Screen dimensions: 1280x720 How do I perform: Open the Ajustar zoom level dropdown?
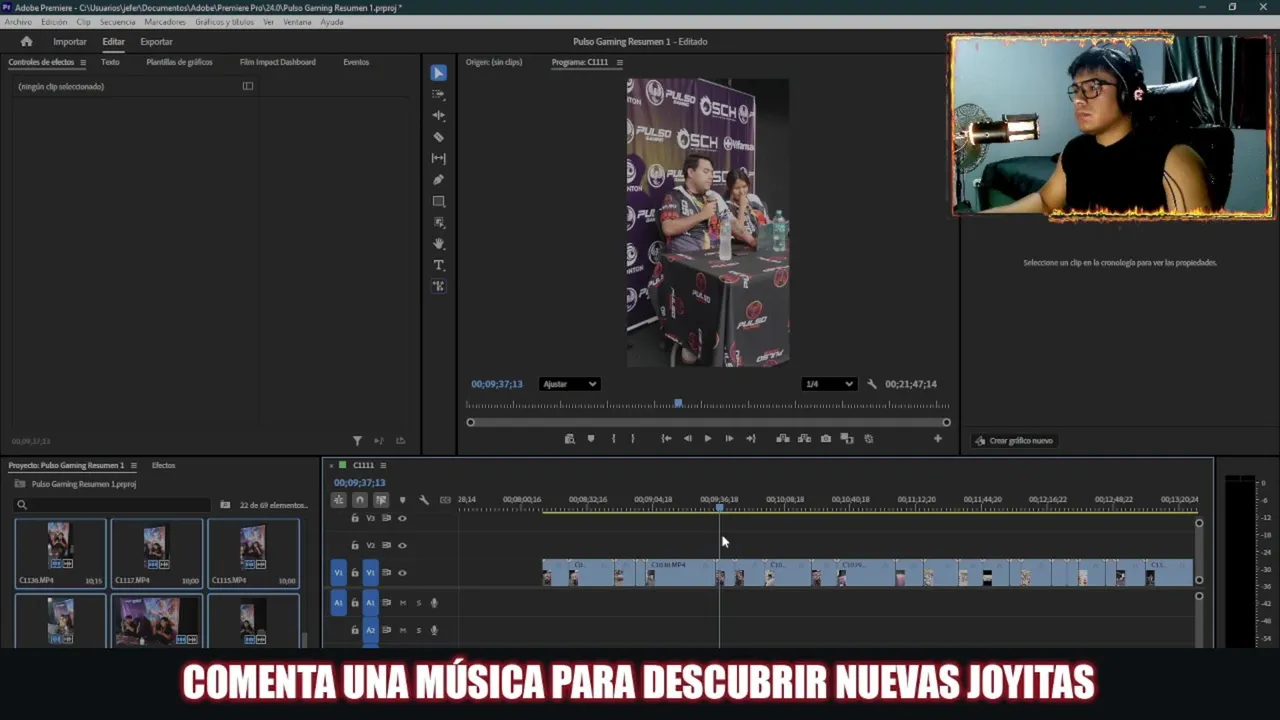click(x=569, y=384)
